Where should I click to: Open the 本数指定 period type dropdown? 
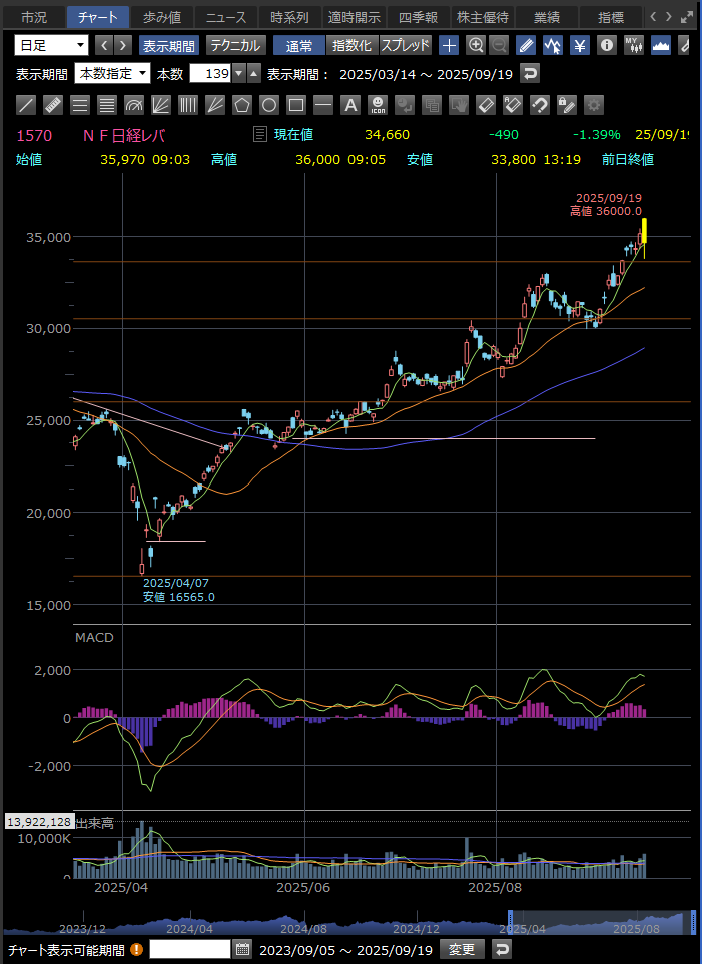(x=112, y=74)
